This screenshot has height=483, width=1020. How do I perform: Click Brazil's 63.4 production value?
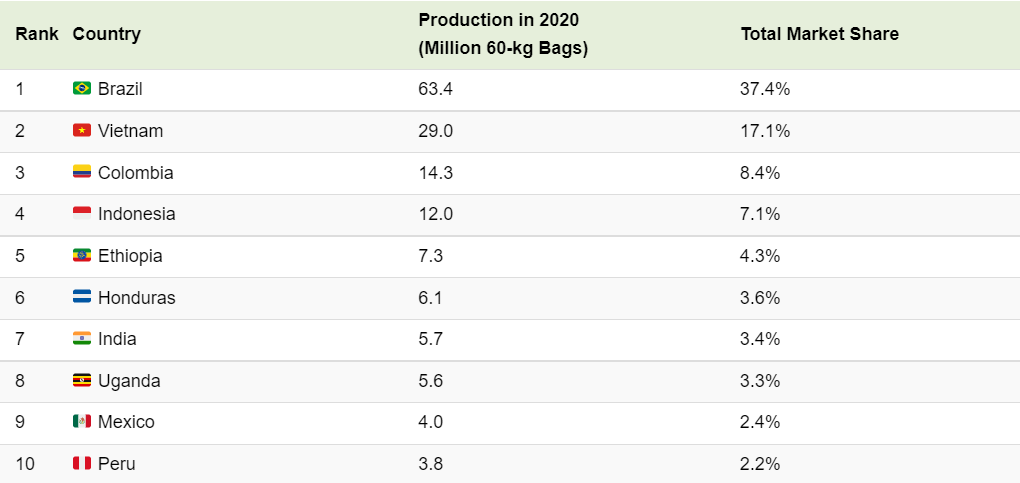pos(435,89)
